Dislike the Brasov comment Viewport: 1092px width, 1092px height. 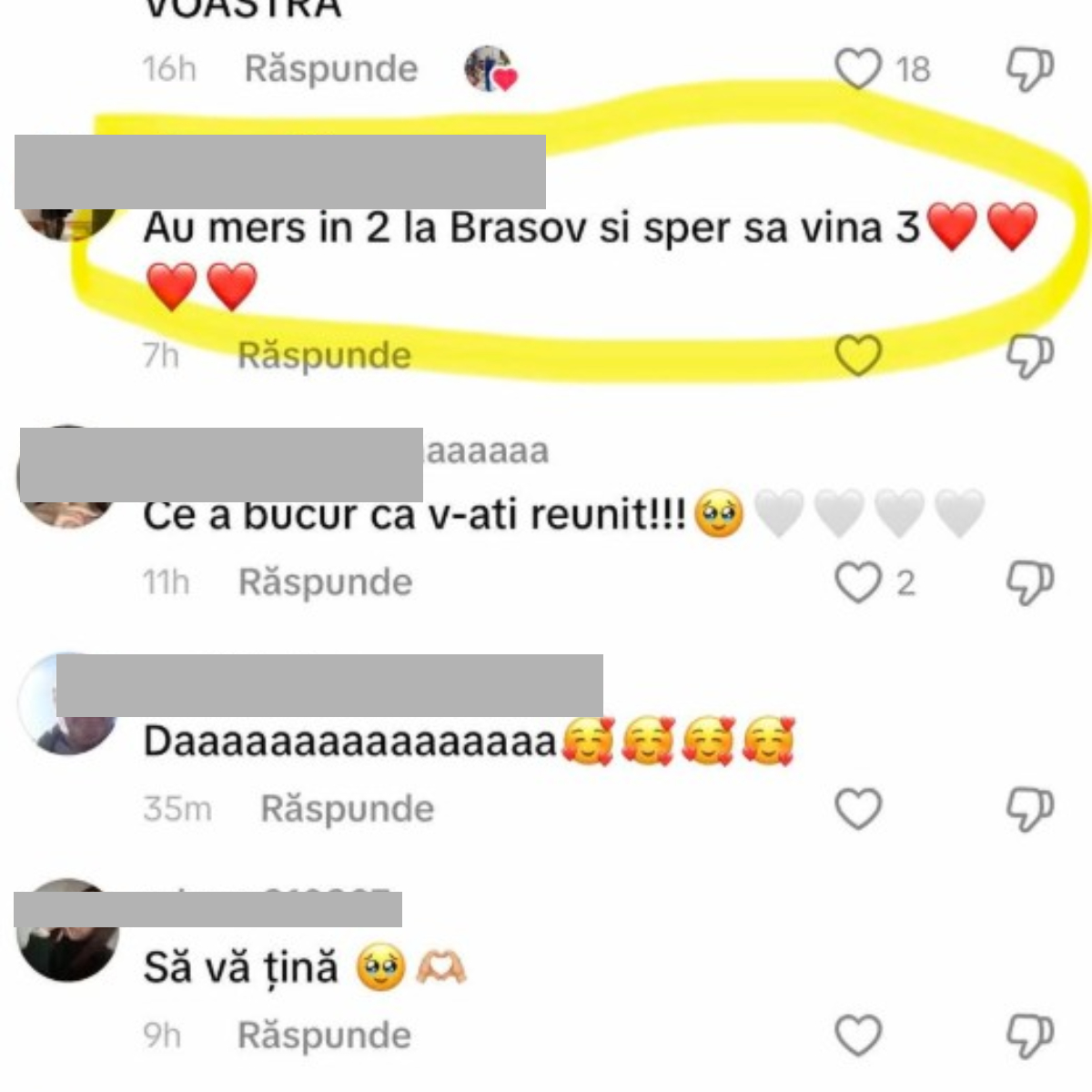(x=1029, y=355)
